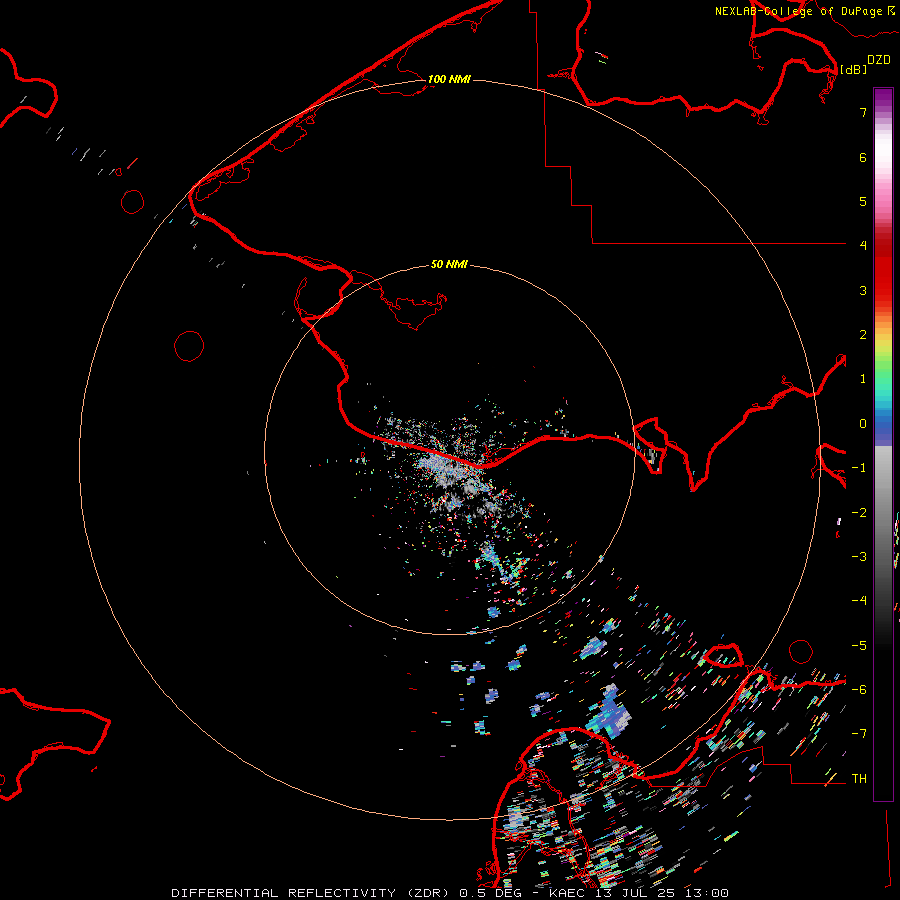Image resolution: width=900 pixels, height=900 pixels.
Task: Click the "1" value on the scale
Action: (x=863, y=379)
